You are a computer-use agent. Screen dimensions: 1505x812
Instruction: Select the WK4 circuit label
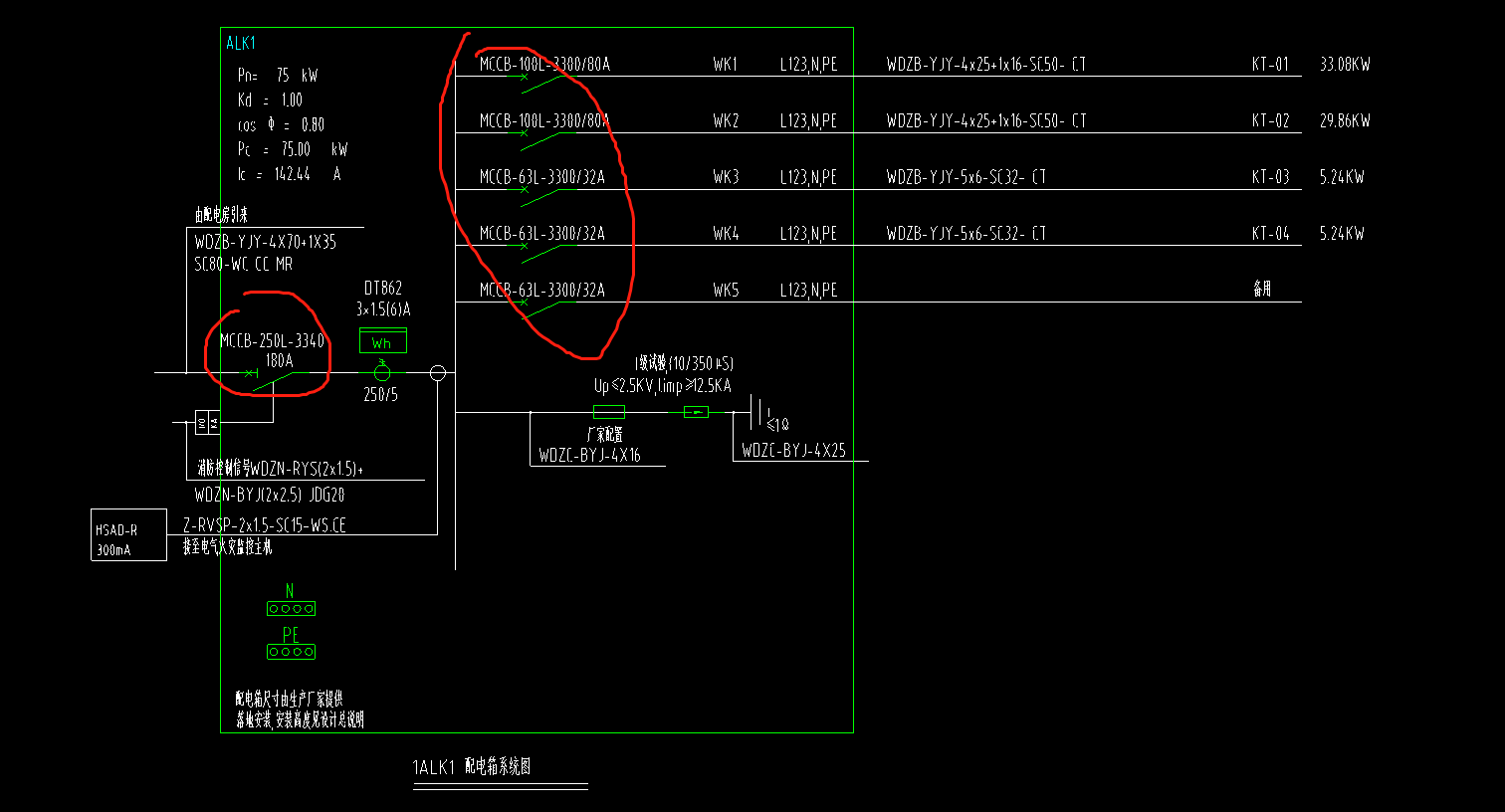pos(726,234)
